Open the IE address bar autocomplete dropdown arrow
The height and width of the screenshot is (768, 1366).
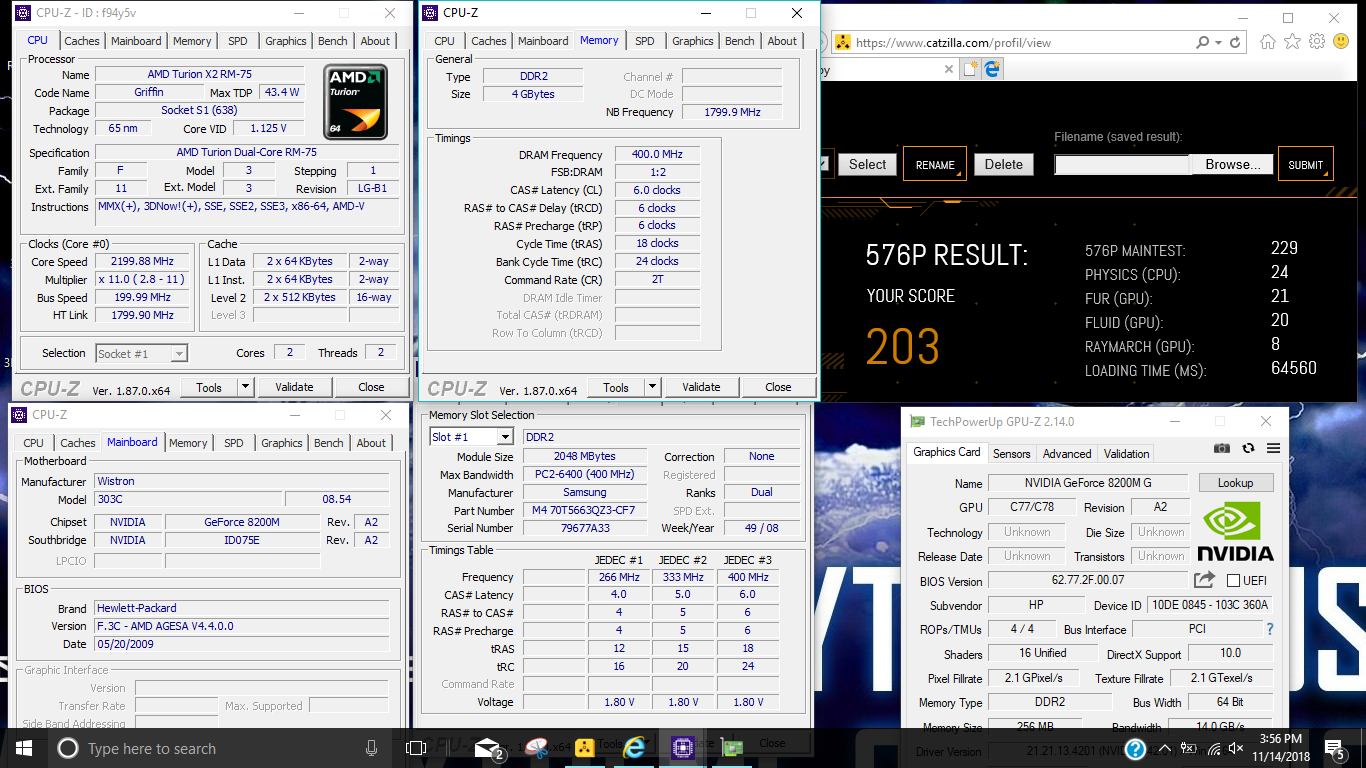(x=1218, y=43)
